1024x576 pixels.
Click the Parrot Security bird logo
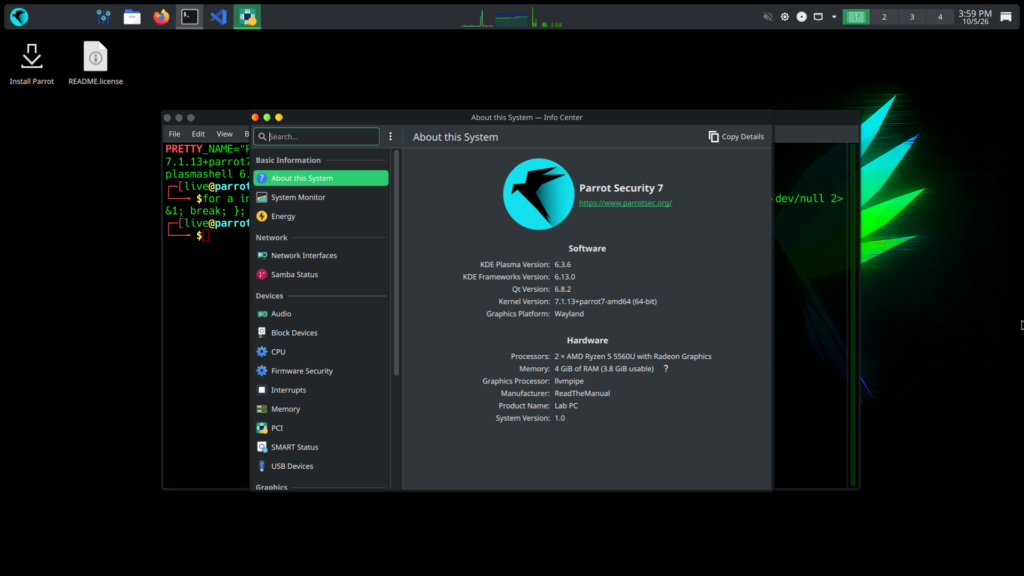[x=538, y=194]
